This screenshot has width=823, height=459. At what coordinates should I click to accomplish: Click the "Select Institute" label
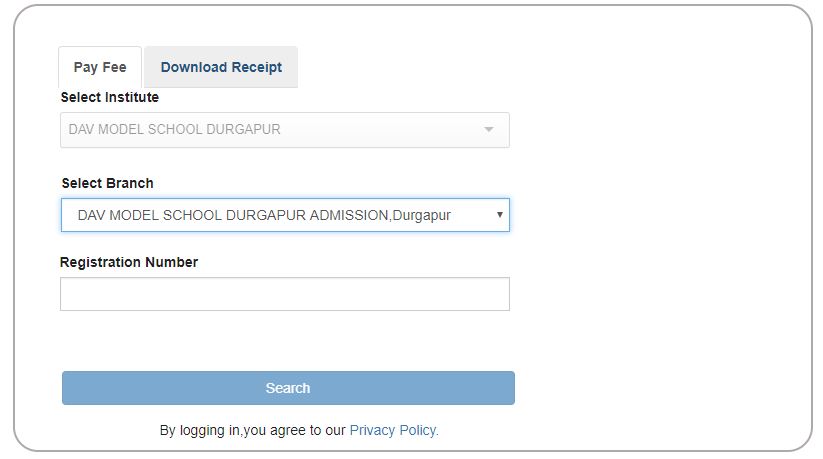[x=110, y=97]
